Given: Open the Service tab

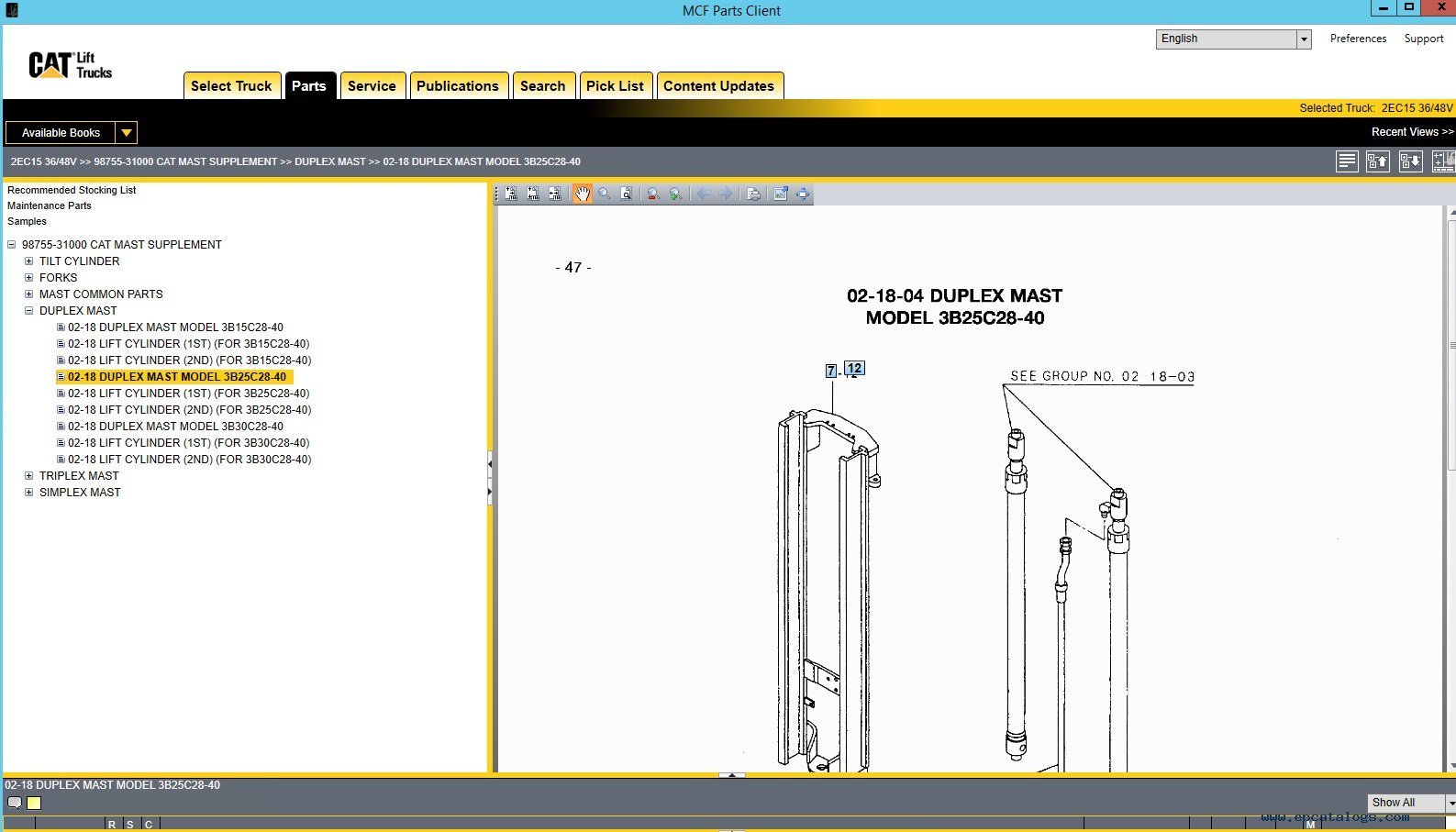Looking at the screenshot, I should tap(372, 85).
